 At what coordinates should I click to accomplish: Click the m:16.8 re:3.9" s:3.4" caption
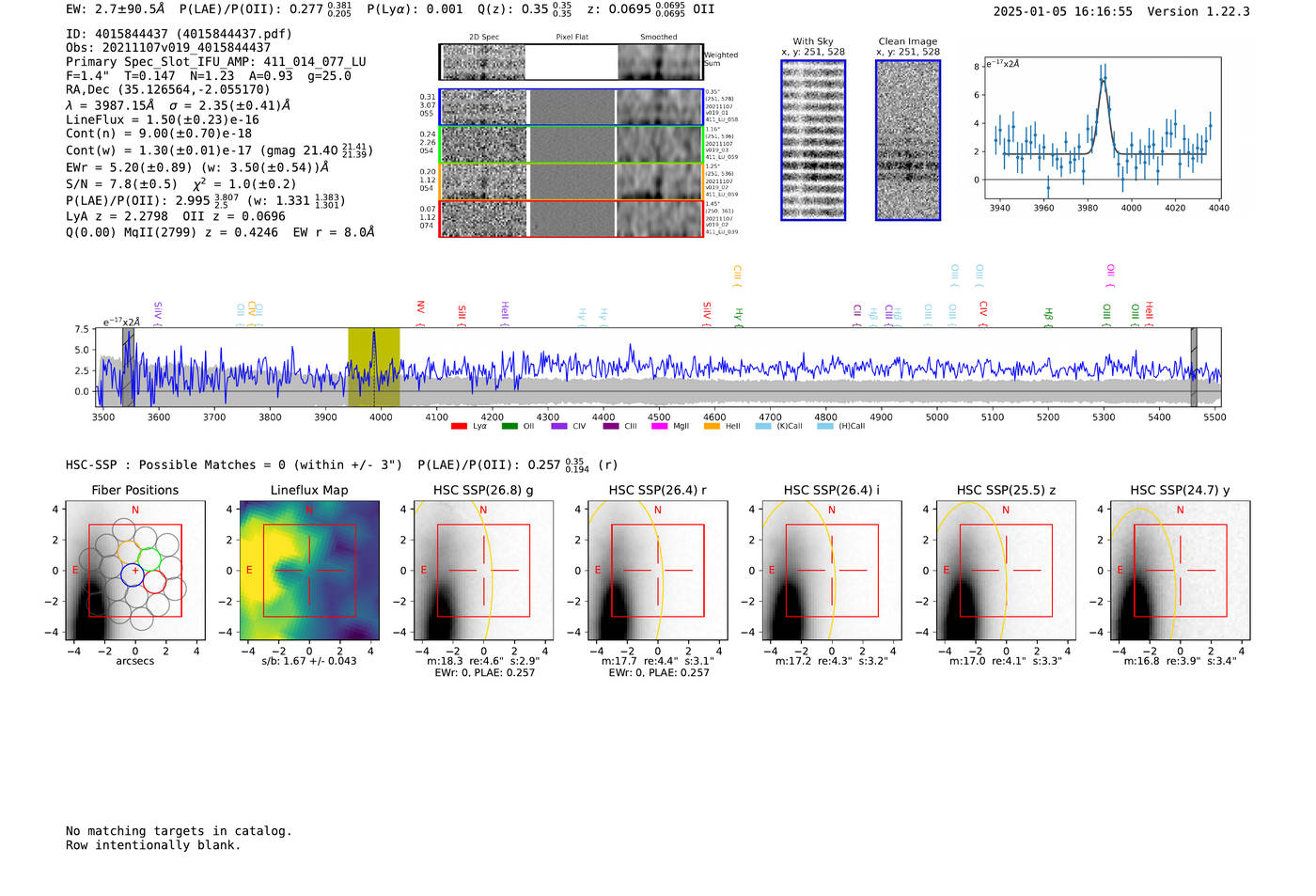[x=1181, y=661]
